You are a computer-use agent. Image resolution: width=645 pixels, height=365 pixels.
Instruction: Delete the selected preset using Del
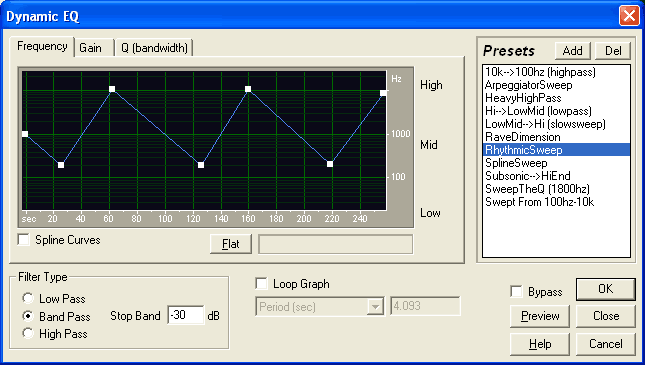point(613,51)
